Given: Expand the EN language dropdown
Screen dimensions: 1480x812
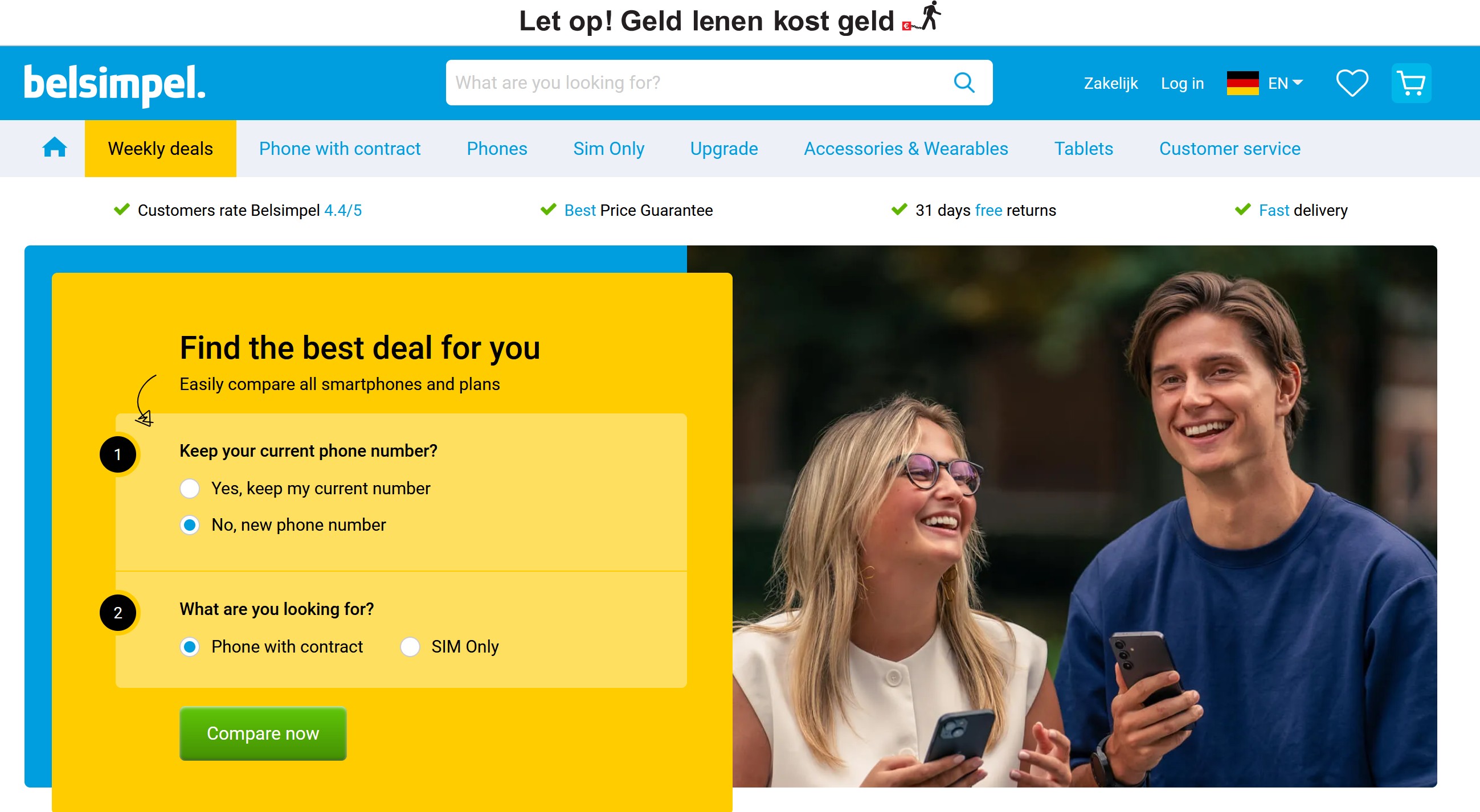Looking at the screenshot, I should [1285, 83].
